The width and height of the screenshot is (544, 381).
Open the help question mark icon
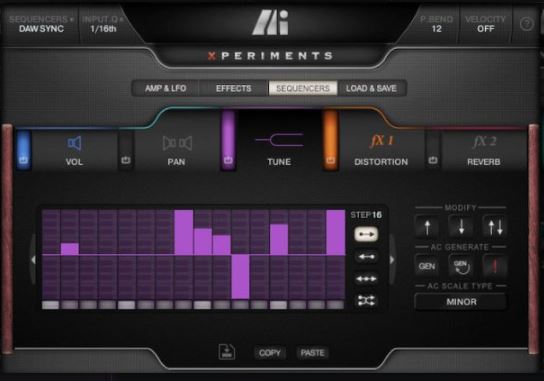pyautogui.click(x=526, y=24)
